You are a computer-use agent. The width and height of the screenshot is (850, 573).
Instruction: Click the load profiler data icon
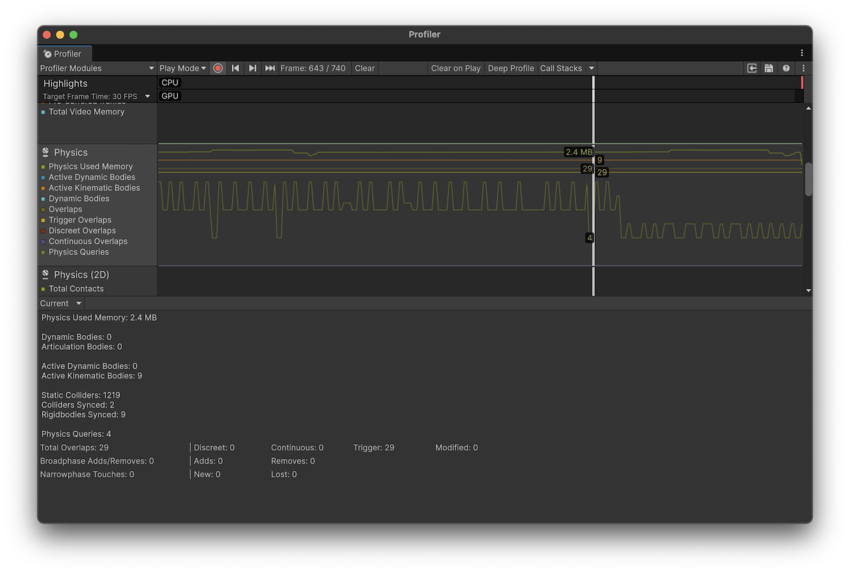click(752, 68)
